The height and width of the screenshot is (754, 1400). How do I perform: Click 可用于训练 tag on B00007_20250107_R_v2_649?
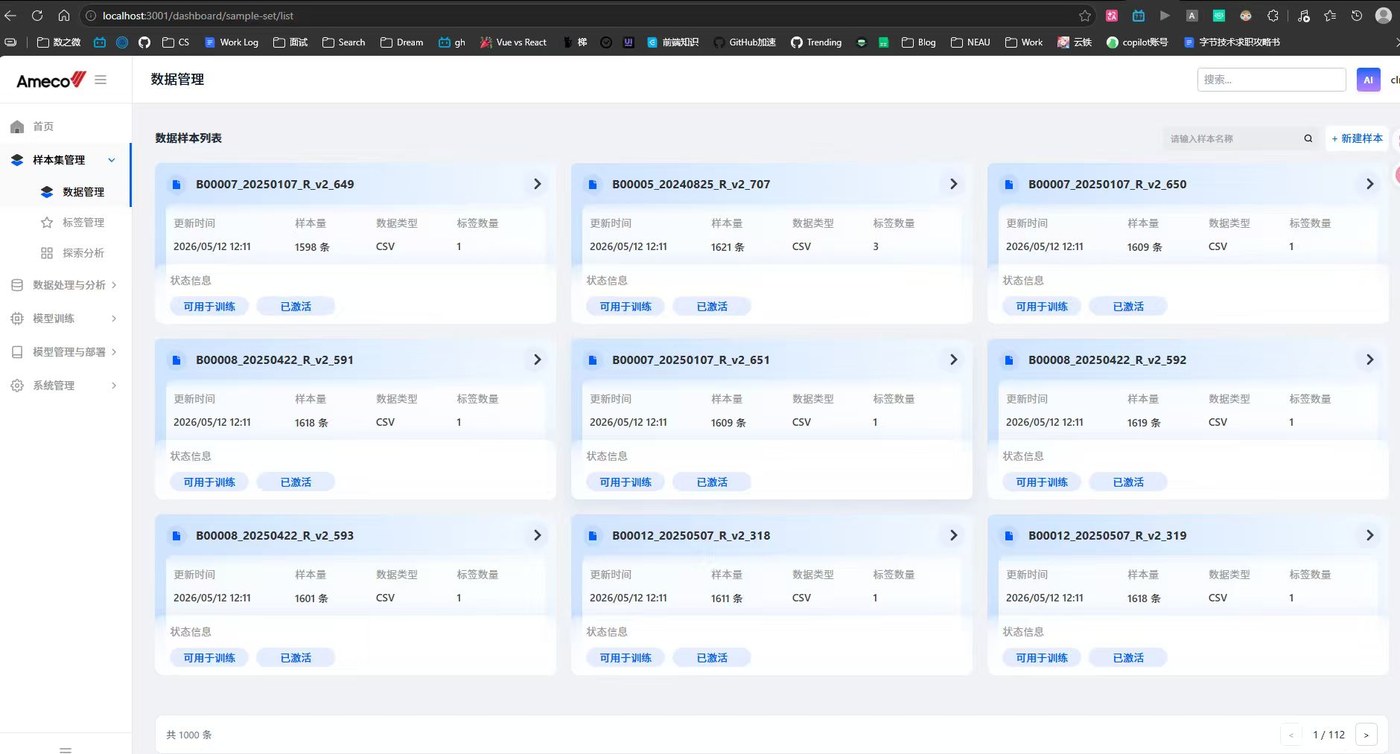click(x=209, y=307)
